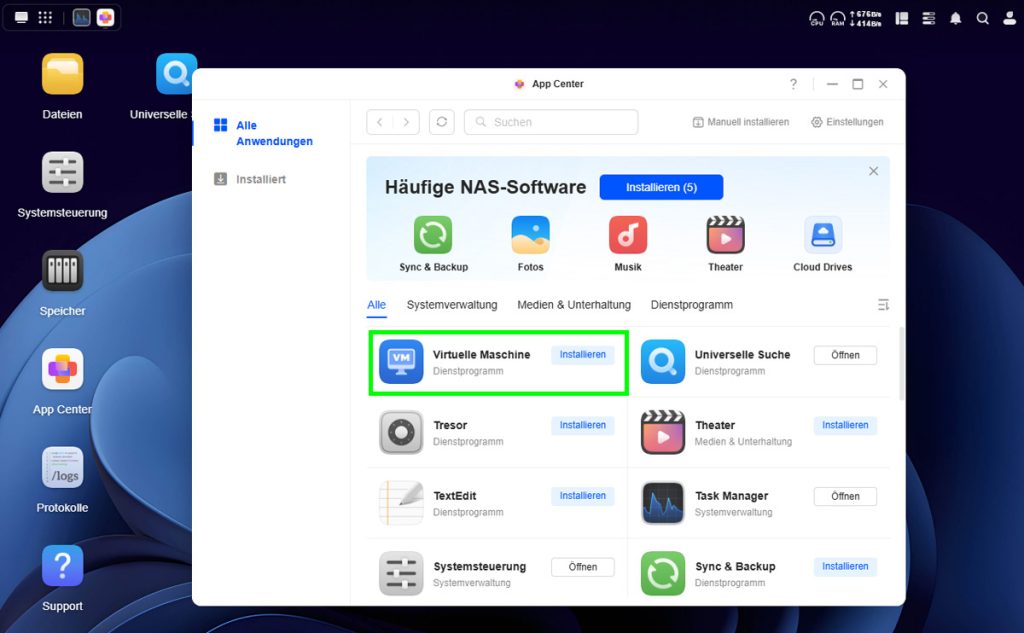1024x633 pixels.
Task: Open the Cloud Drives icon in banner
Action: tap(822, 235)
